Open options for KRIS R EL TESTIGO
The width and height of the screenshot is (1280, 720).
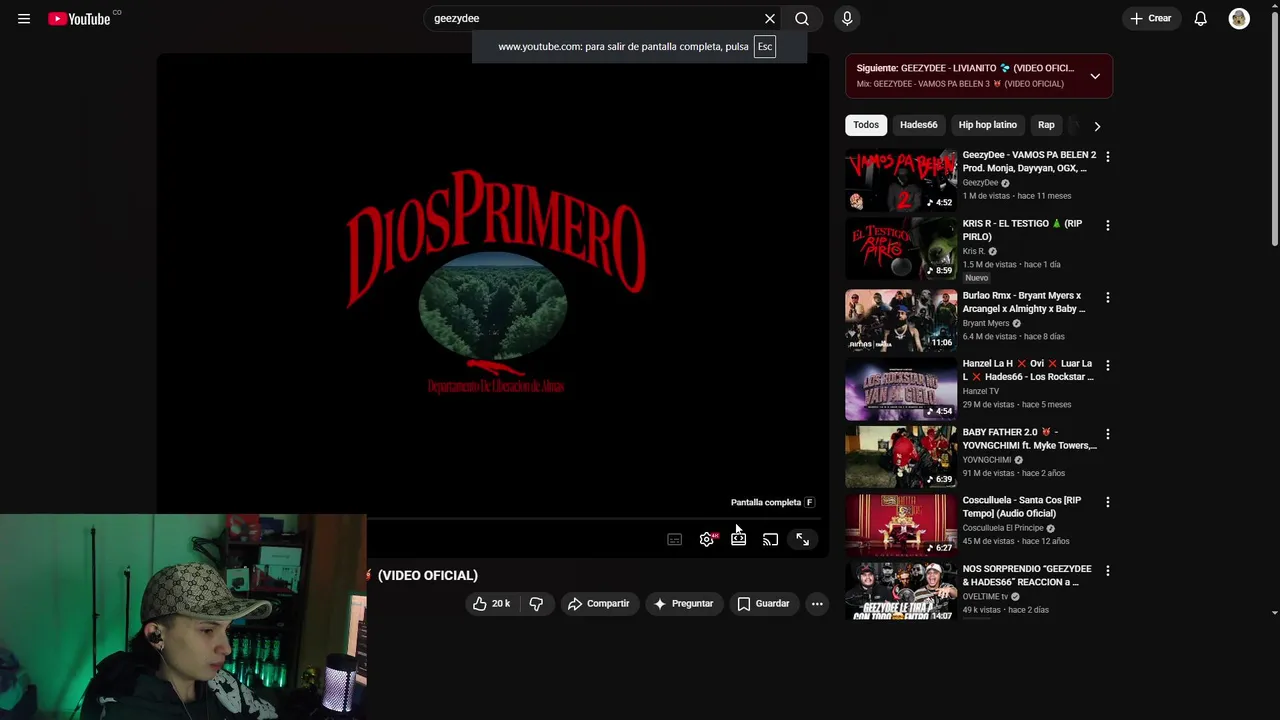click(1107, 225)
